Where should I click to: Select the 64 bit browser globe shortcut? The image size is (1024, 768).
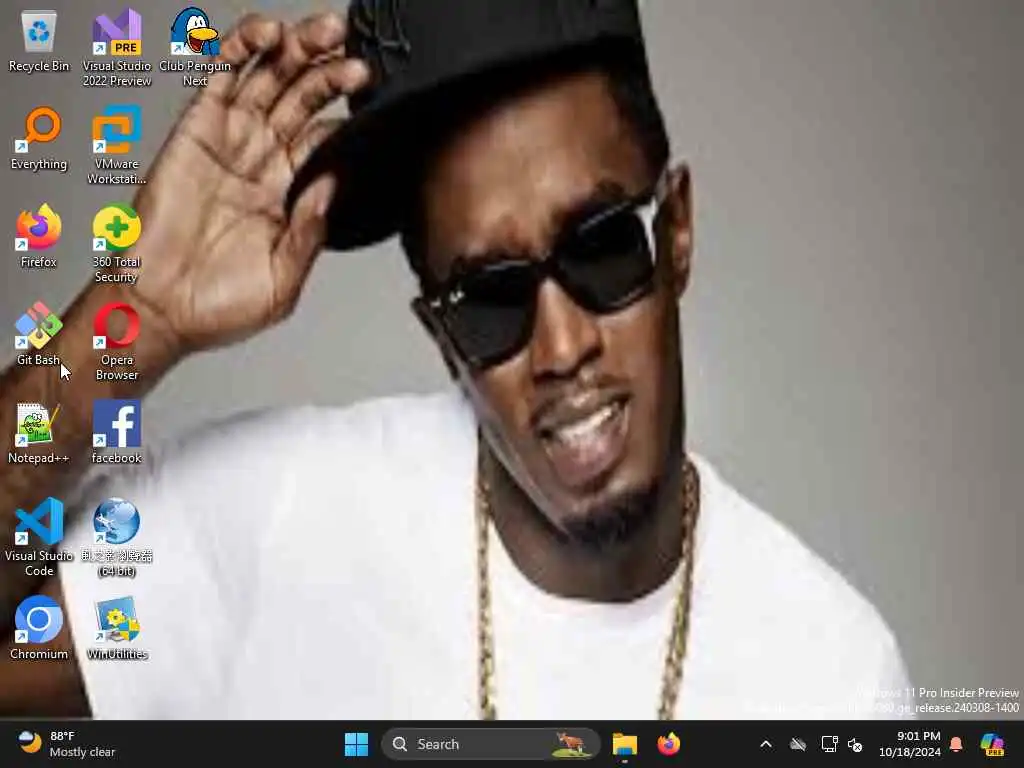point(117,537)
